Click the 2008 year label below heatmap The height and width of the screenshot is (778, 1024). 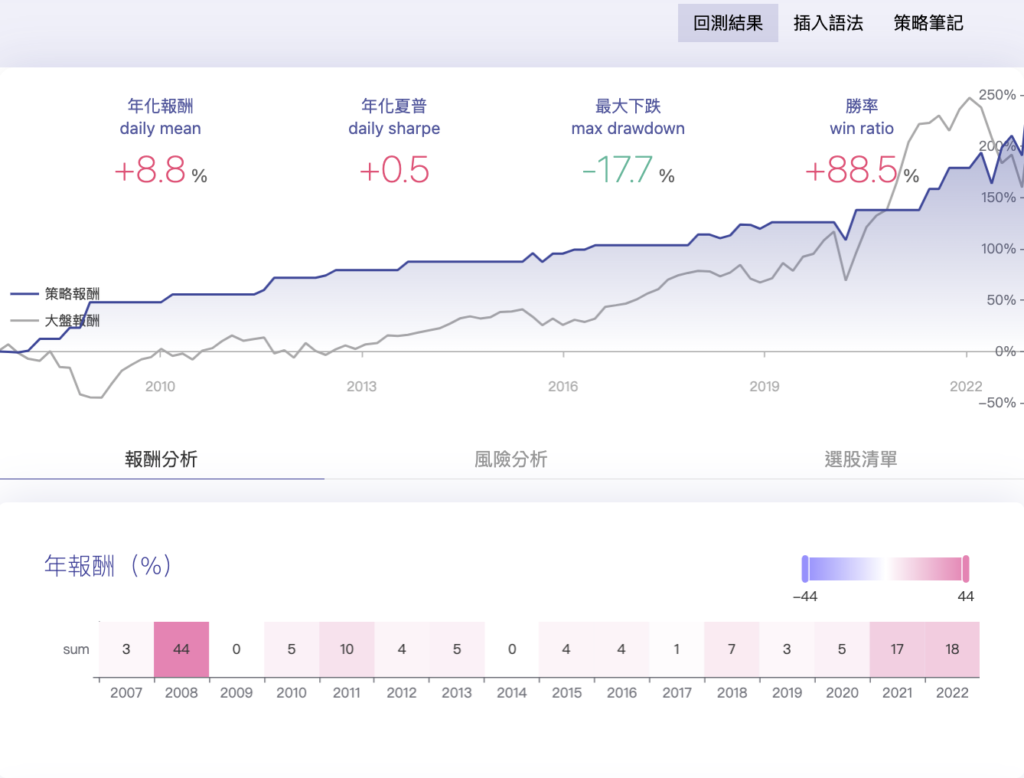182,693
